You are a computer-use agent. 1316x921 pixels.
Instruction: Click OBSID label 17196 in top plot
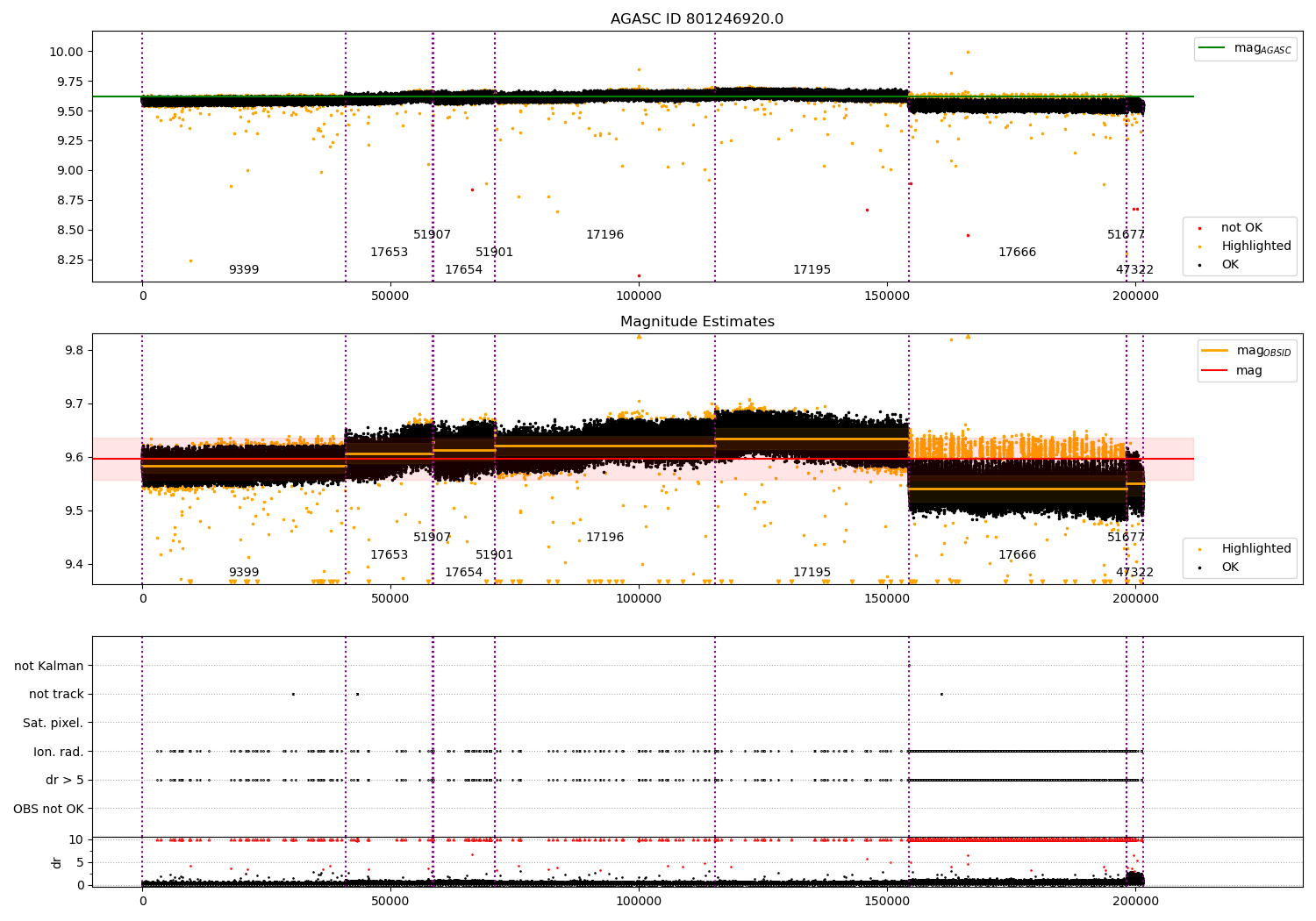point(604,234)
